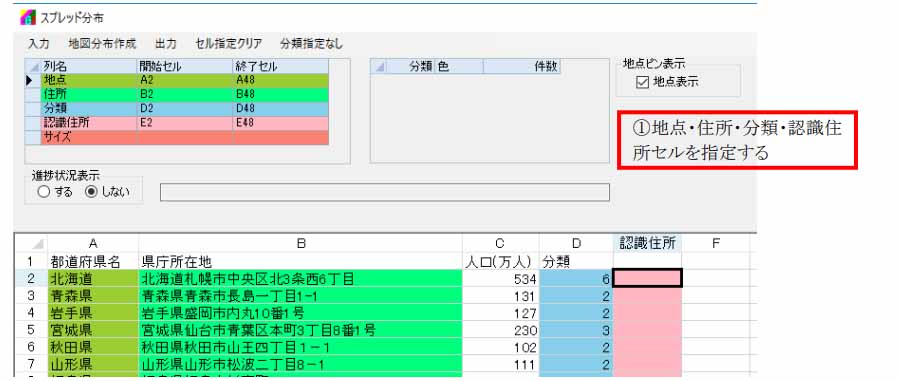Click the D2 start cell of 分類
The width and height of the screenshot is (899, 381).
click(185, 108)
